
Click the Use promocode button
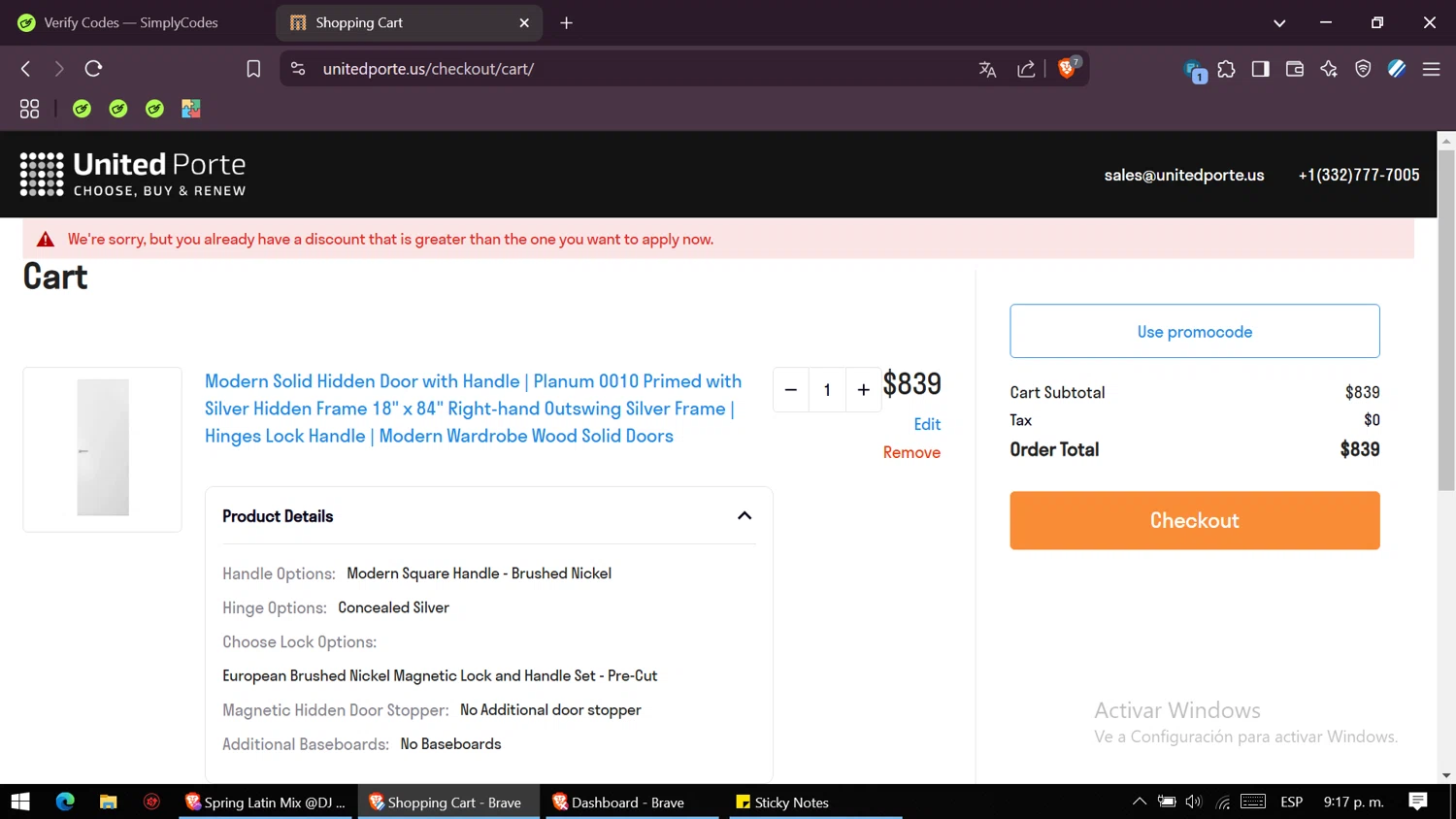coord(1195,331)
